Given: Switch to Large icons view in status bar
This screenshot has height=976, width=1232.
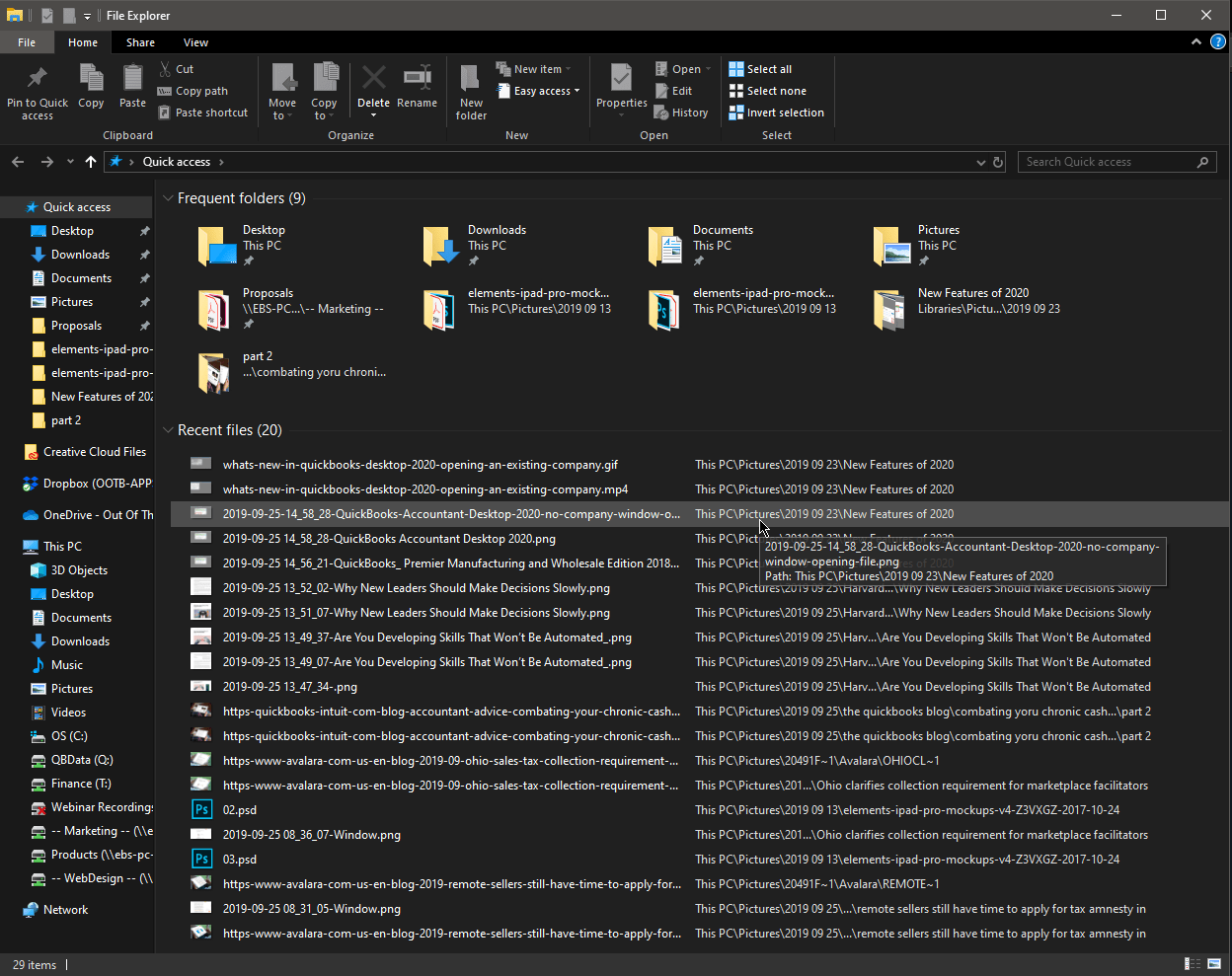Looking at the screenshot, I should click(1214, 964).
